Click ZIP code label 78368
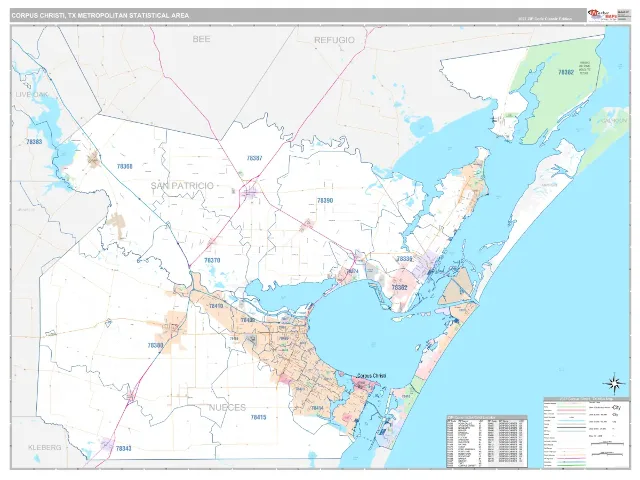 click(x=124, y=166)
